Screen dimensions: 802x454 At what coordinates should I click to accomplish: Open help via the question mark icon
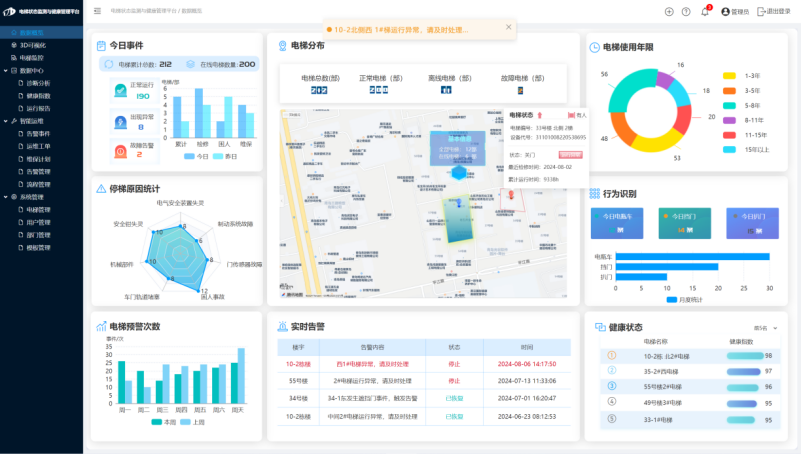[x=686, y=12]
